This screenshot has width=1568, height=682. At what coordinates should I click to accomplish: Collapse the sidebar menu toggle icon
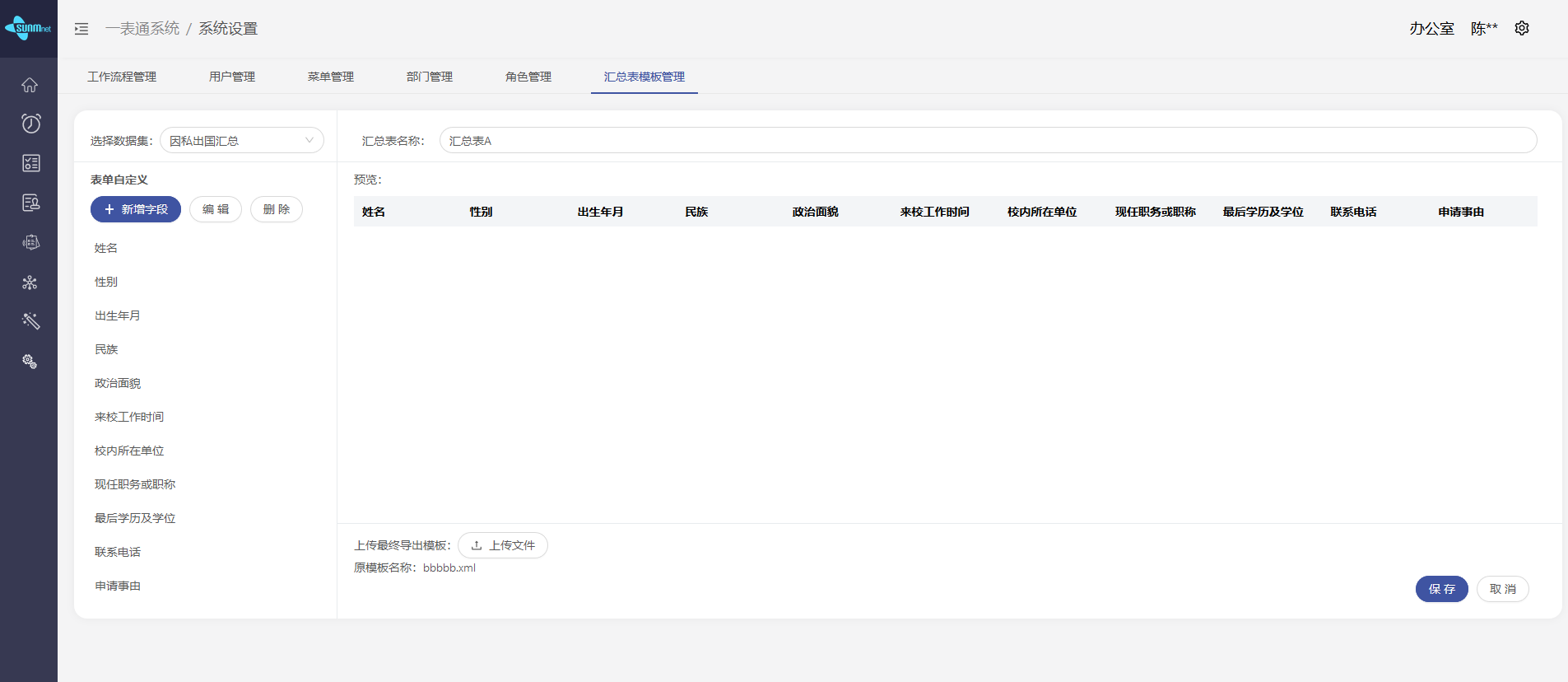(81, 29)
